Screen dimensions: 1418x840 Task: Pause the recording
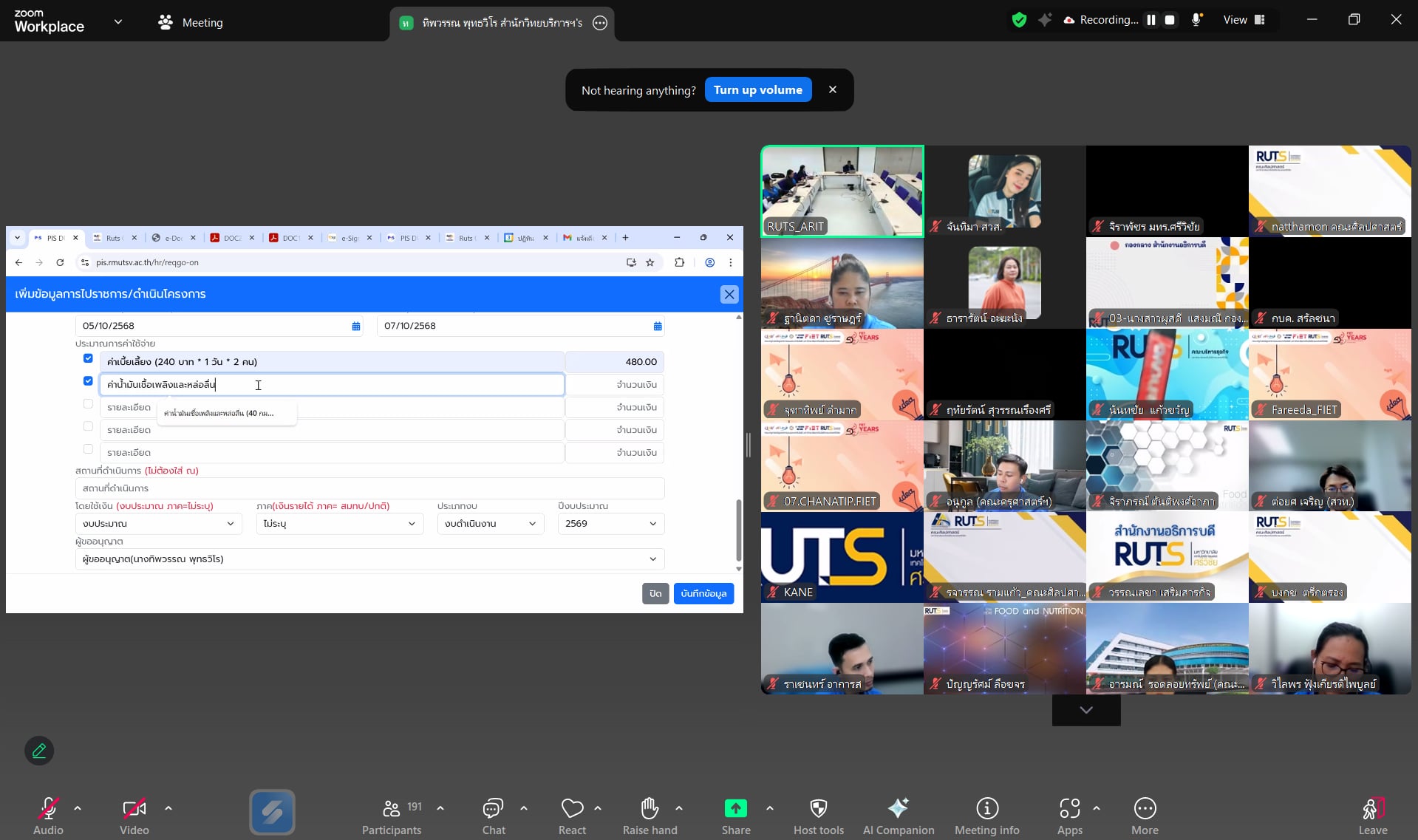(x=1151, y=20)
